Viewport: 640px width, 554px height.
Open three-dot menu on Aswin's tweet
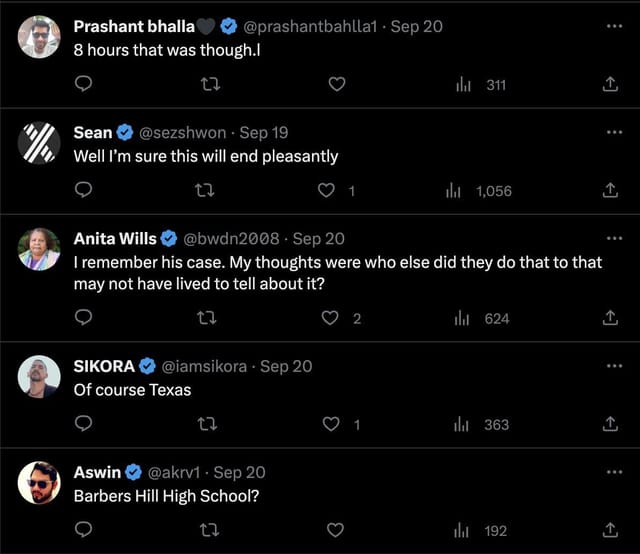[614, 472]
